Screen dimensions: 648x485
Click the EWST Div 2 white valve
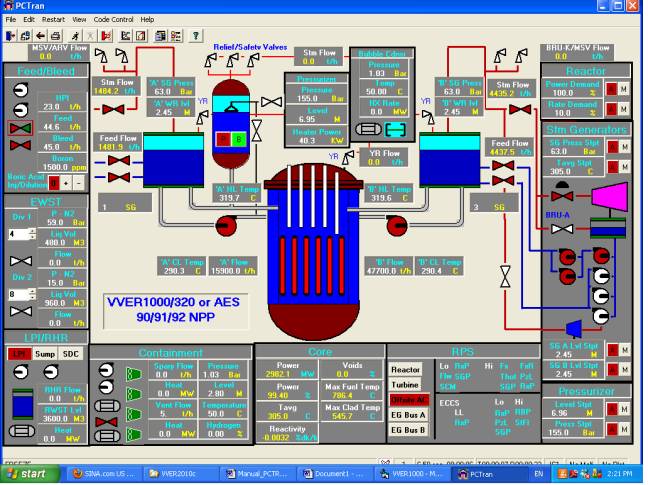coord(21,311)
